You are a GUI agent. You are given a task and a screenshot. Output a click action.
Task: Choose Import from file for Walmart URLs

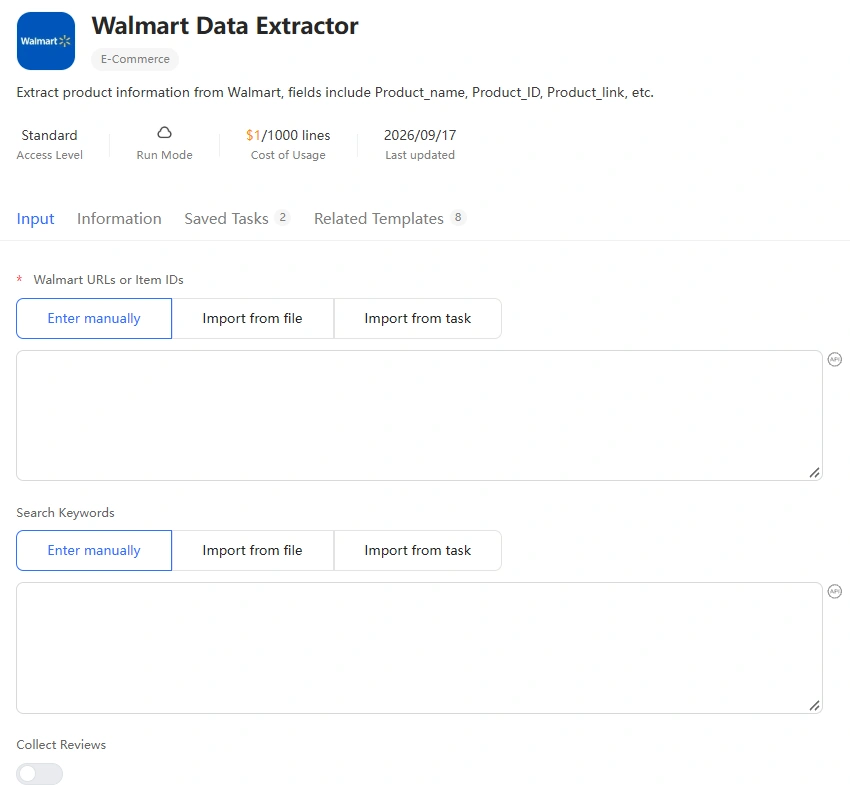coord(252,318)
